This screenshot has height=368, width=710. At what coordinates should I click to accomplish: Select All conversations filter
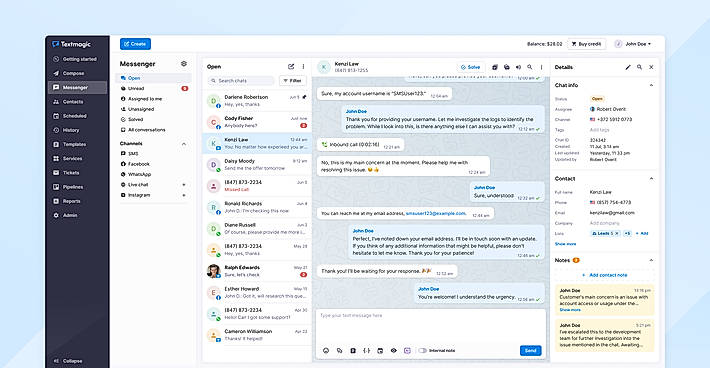tap(153, 130)
